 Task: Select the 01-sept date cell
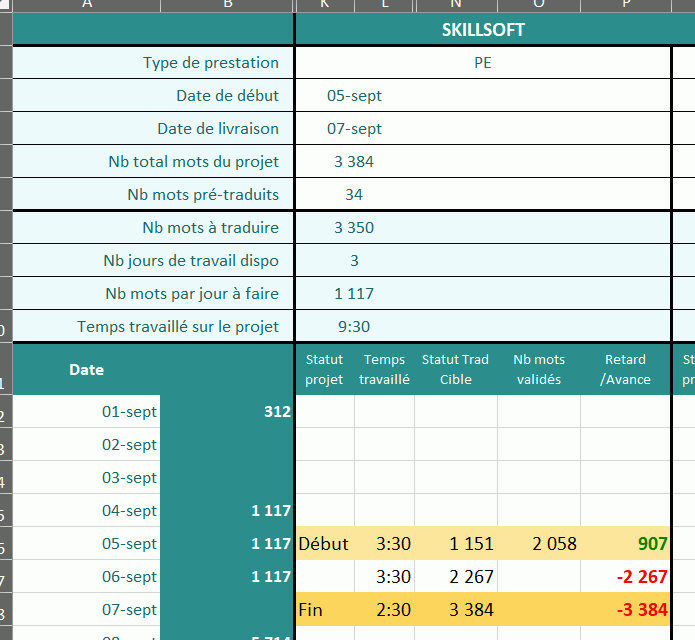click(86, 411)
